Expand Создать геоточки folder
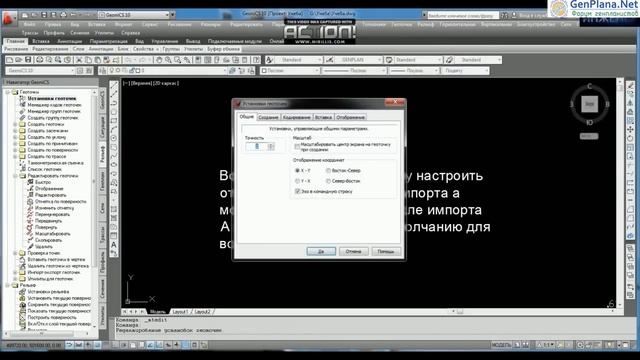640x360 pixels. click(x=15, y=124)
